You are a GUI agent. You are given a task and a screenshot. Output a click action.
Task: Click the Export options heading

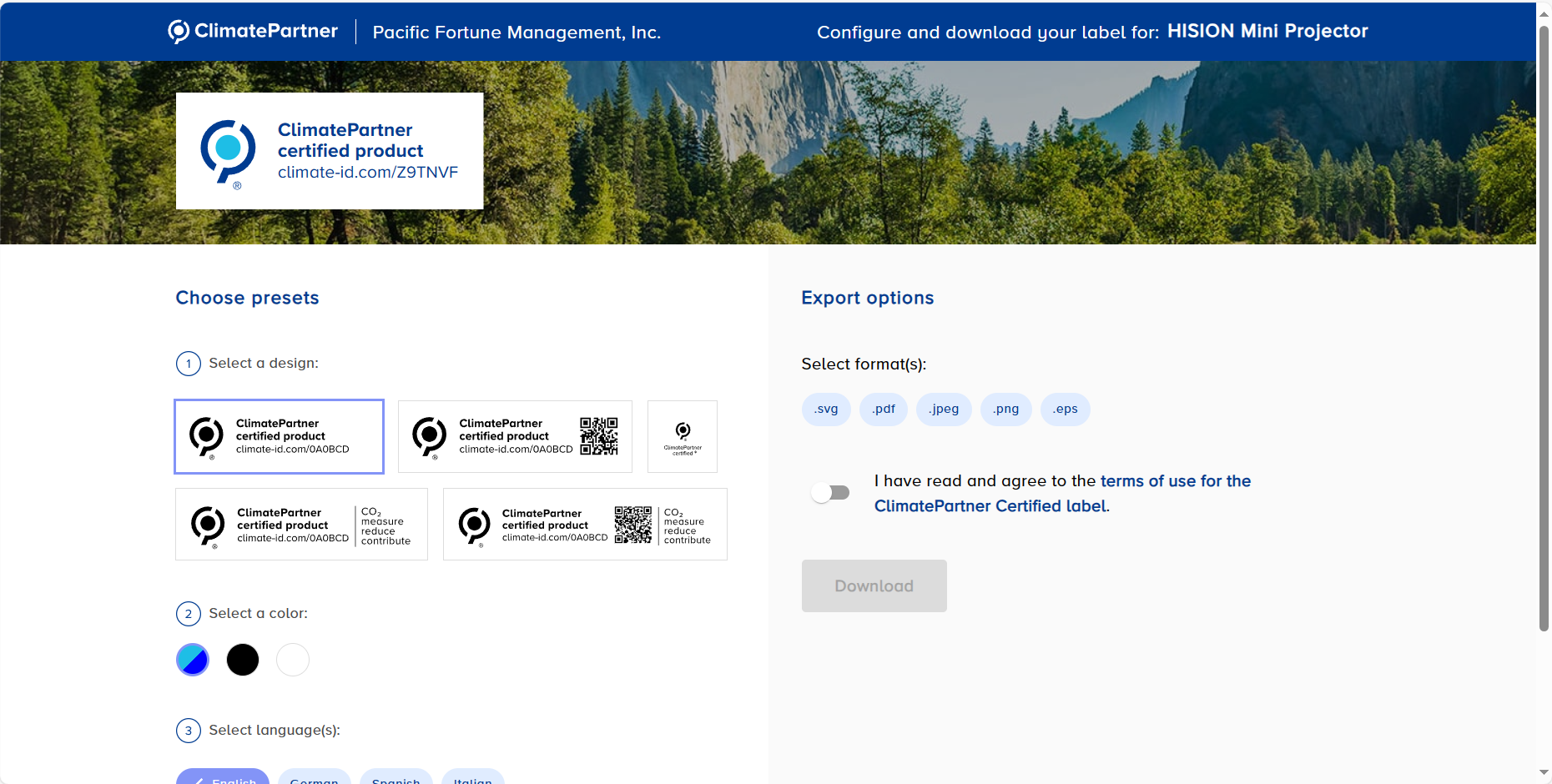[x=868, y=298]
